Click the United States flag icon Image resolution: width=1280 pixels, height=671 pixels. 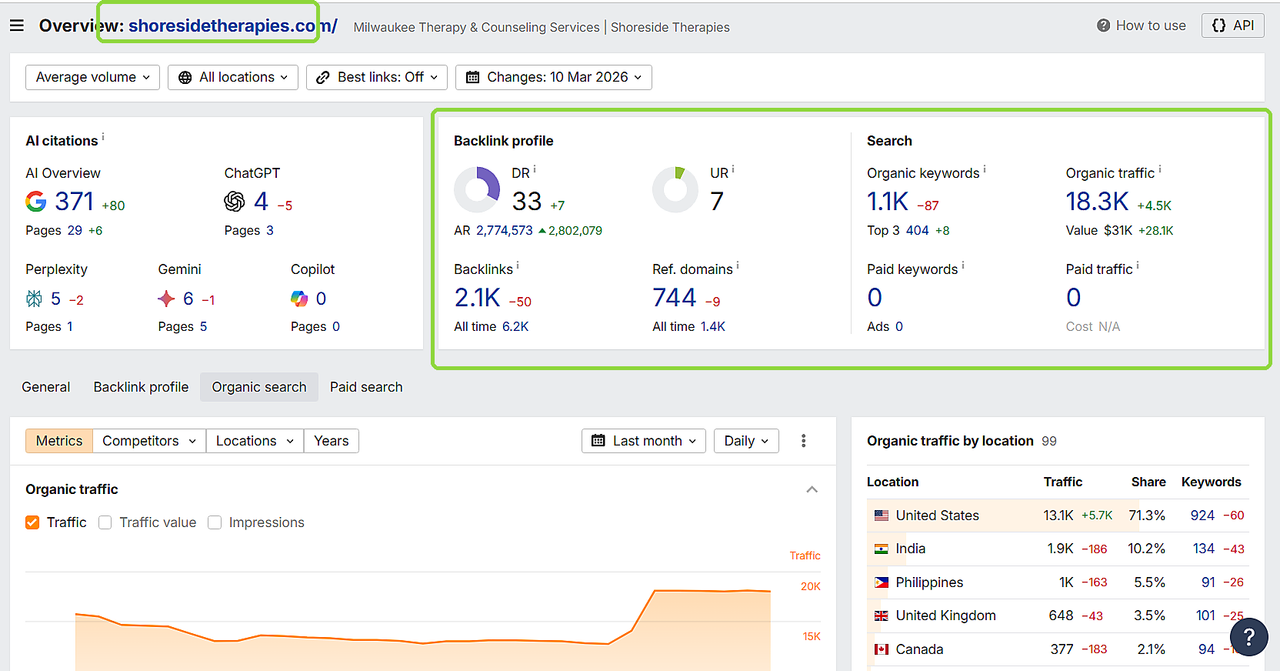click(881, 516)
